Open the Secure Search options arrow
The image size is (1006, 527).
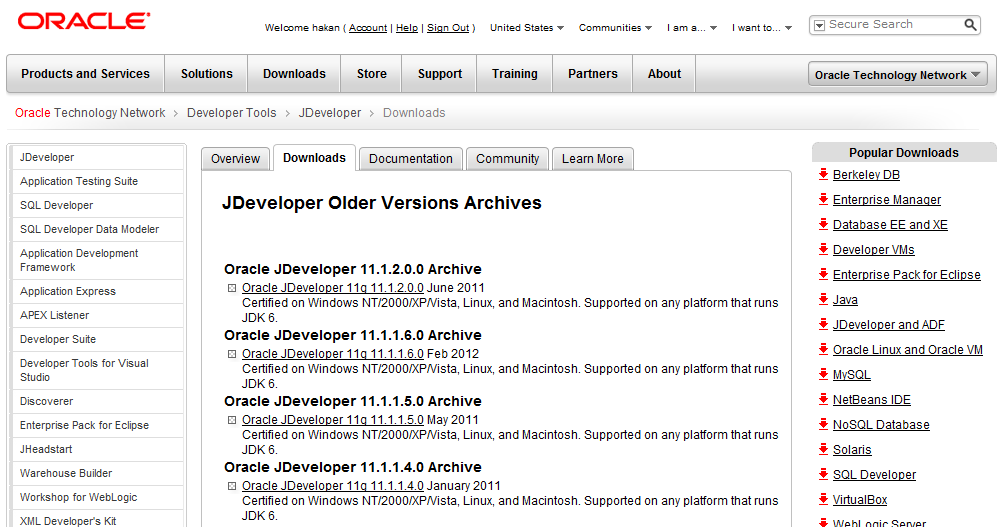point(819,26)
